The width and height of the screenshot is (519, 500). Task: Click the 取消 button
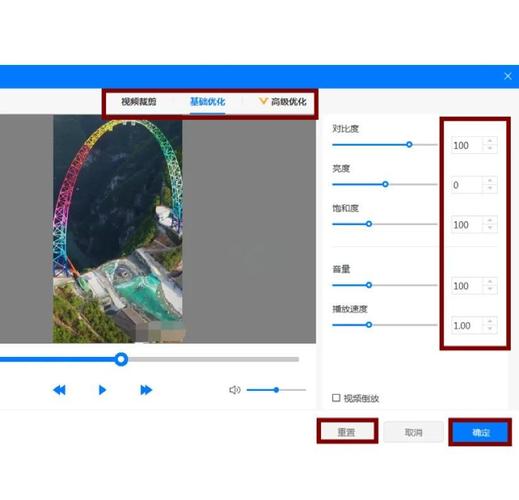[x=413, y=432]
